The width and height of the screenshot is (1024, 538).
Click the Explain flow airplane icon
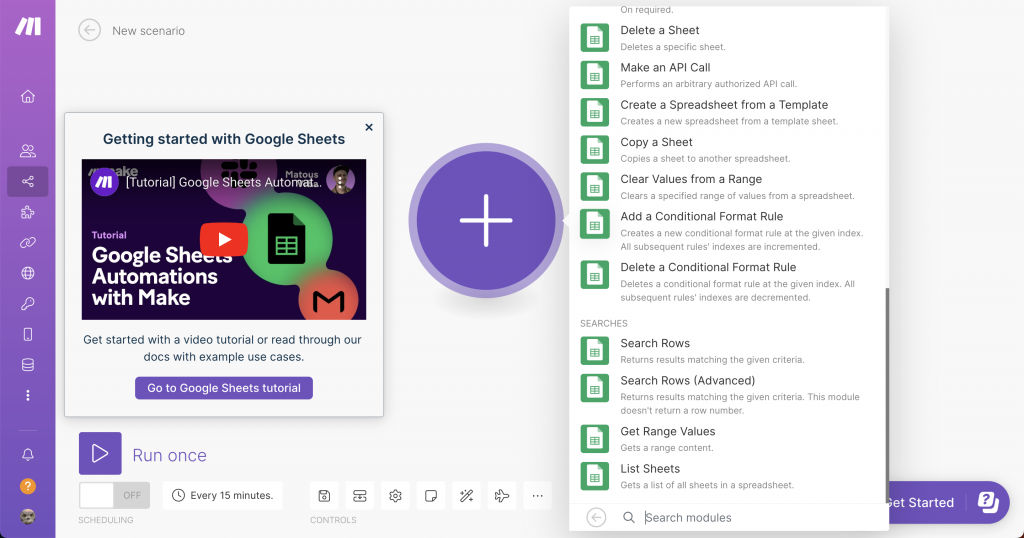click(502, 496)
